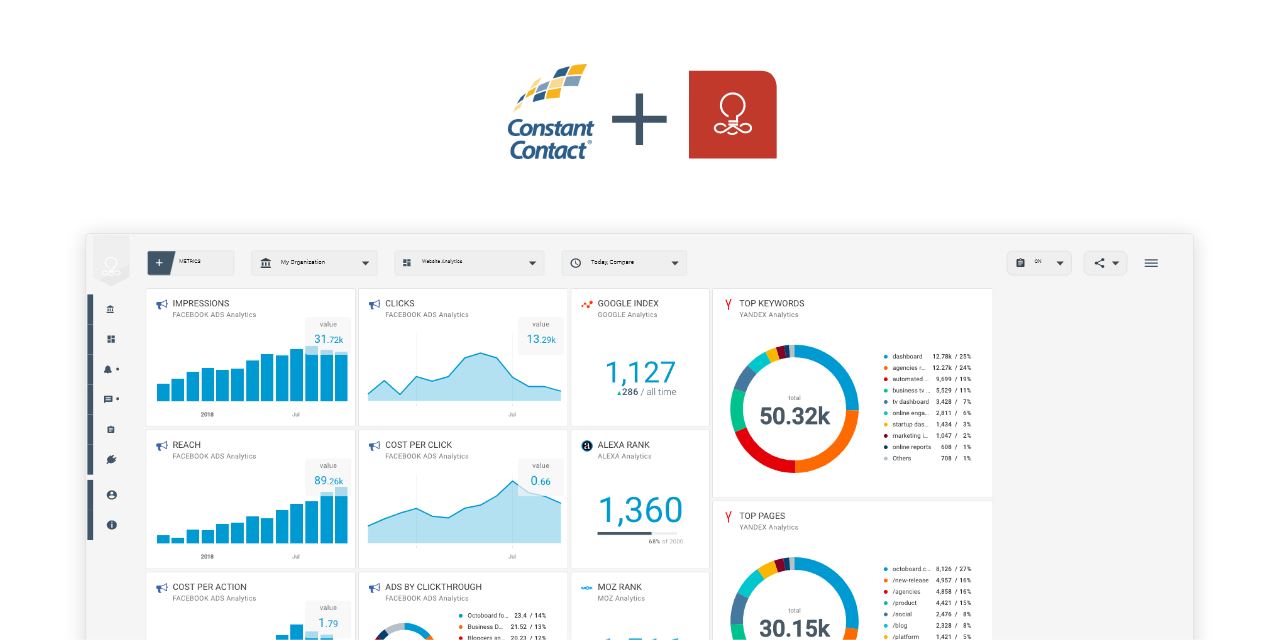Click the megaphone icon on the Impressions widget

[161, 304]
